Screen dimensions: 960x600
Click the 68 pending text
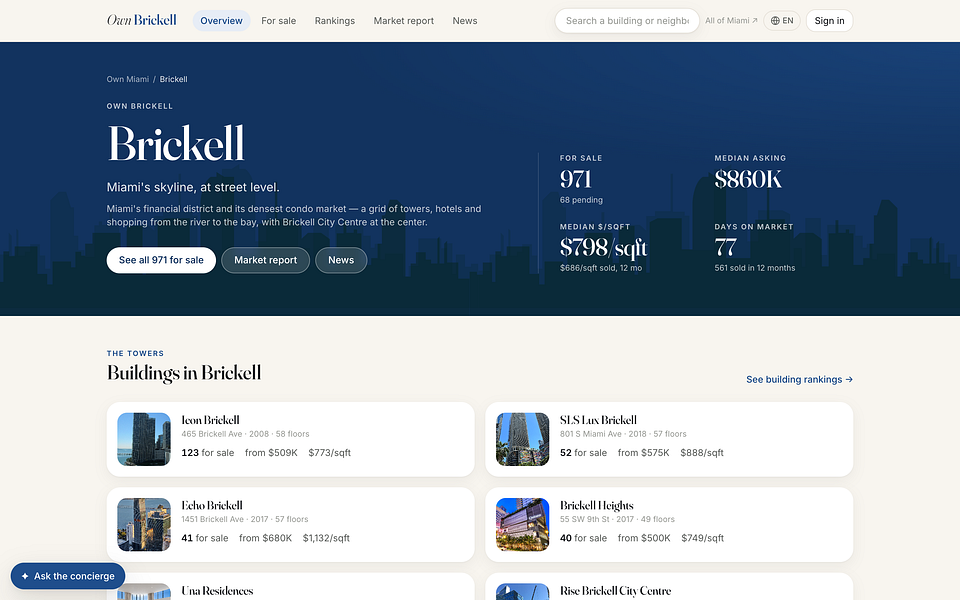pos(581,200)
